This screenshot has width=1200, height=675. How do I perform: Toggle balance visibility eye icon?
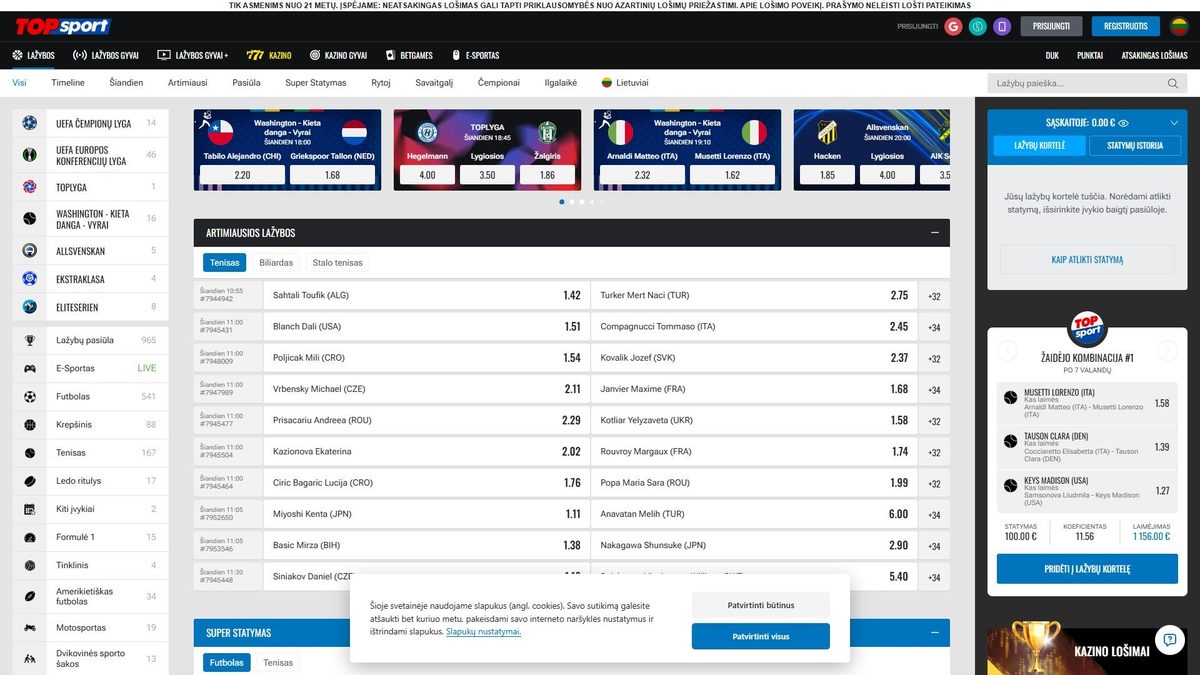(x=1124, y=123)
